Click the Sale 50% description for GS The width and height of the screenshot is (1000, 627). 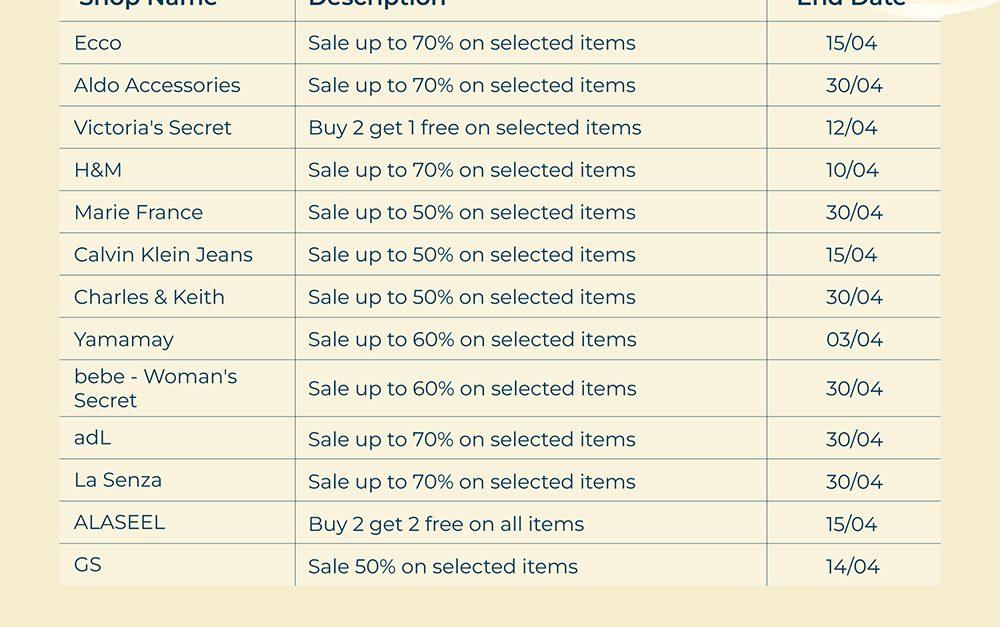coord(443,566)
